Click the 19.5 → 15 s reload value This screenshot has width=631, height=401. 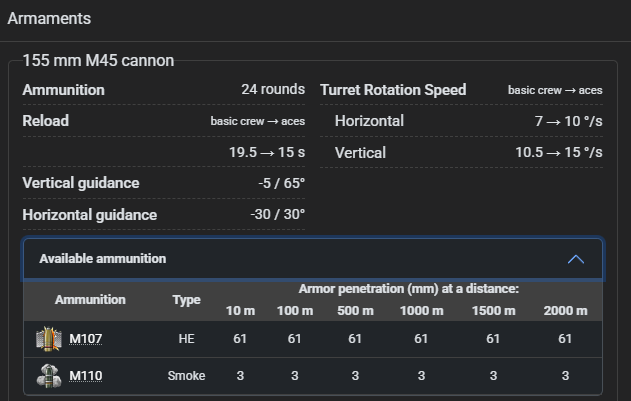pos(267,152)
